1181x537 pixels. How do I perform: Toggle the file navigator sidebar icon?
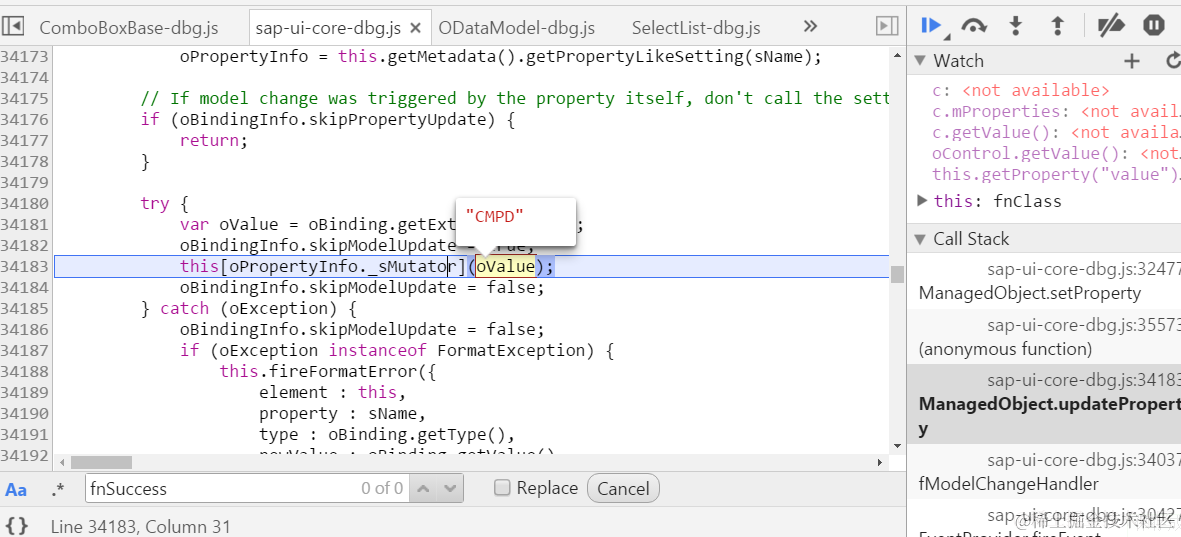tap(14, 27)
